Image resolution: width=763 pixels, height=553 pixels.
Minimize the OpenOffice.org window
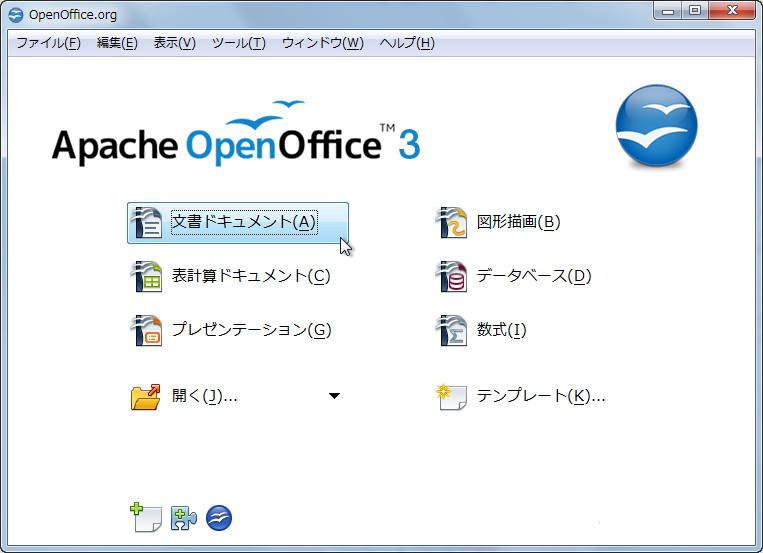(668, 11)
